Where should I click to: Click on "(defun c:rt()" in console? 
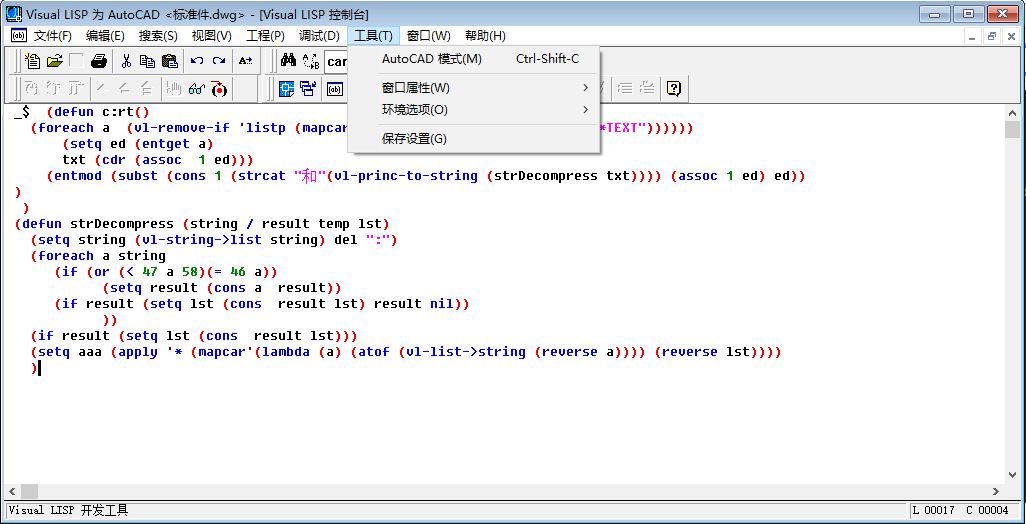tap(98, 112)
